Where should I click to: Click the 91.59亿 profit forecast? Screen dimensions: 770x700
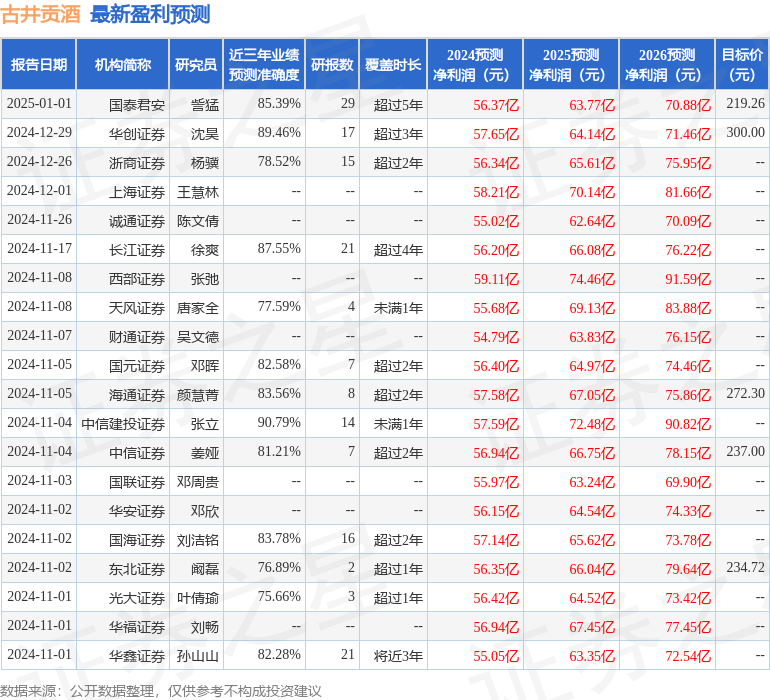pos(688,279)
